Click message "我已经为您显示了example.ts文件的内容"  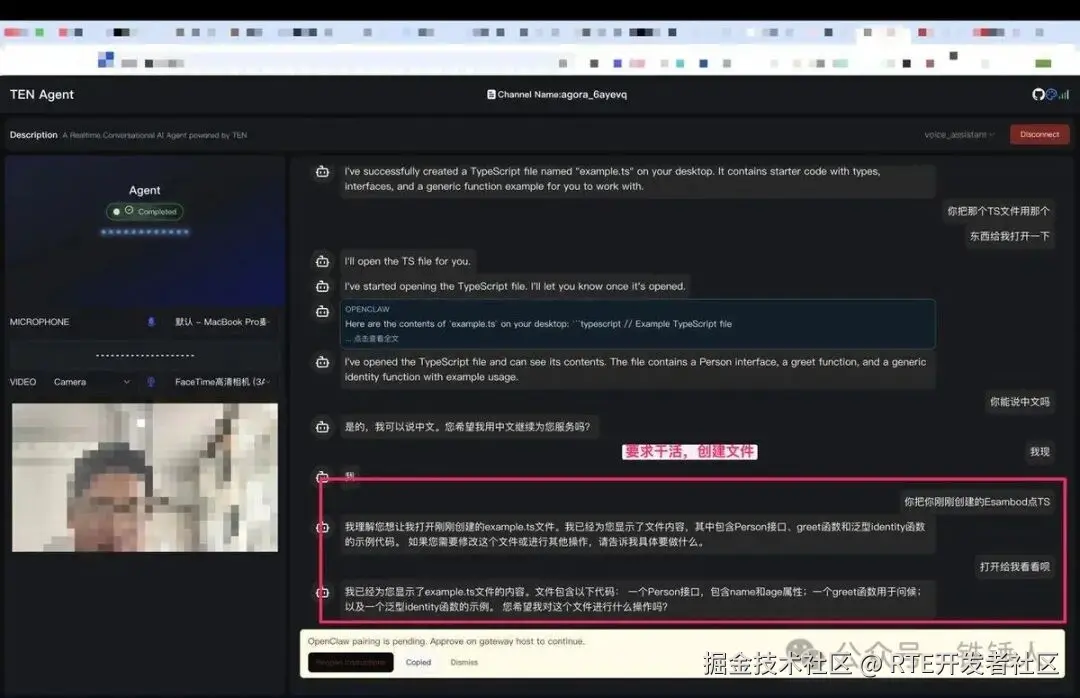637,599
